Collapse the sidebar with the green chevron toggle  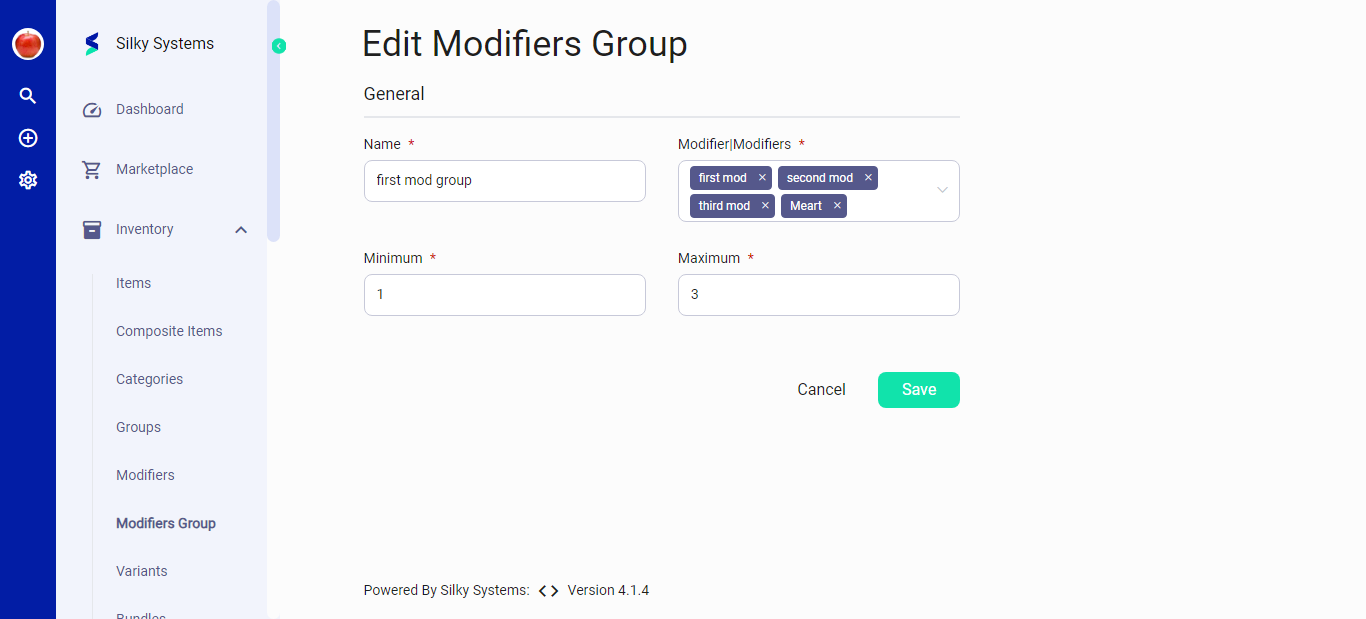click(278, 45)
